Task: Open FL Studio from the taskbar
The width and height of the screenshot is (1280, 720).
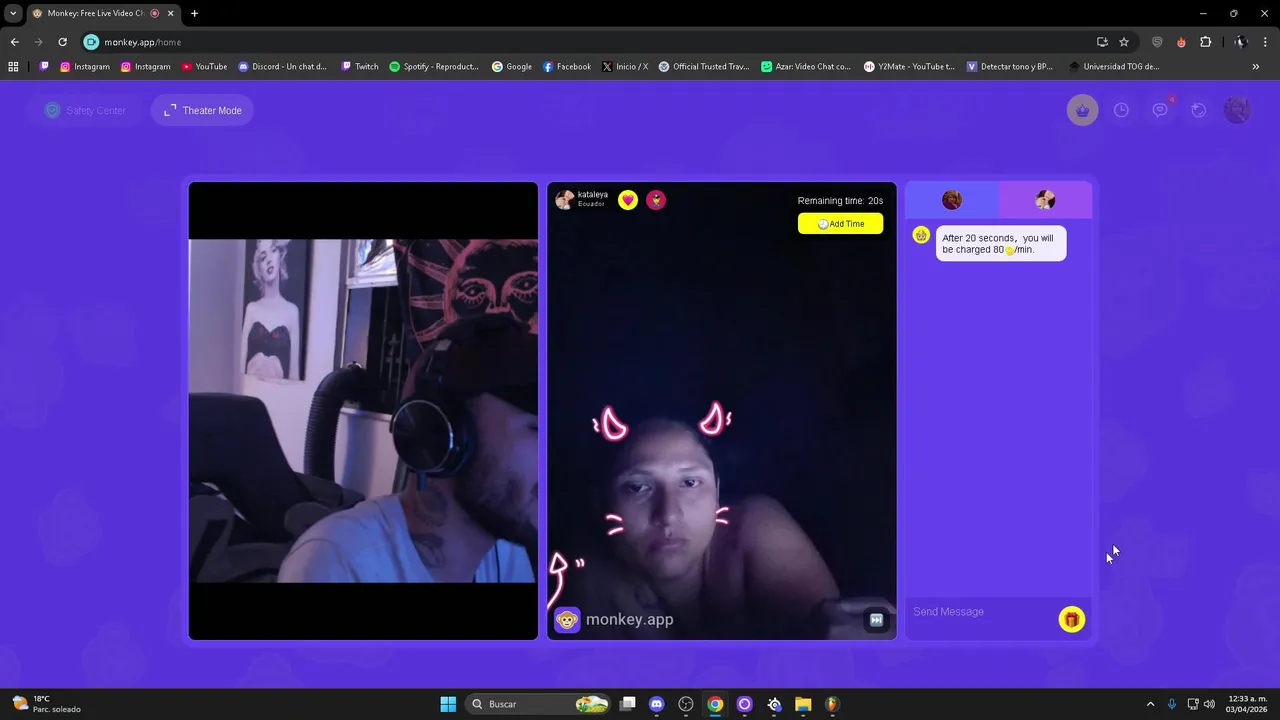Action: click(832, 704)
